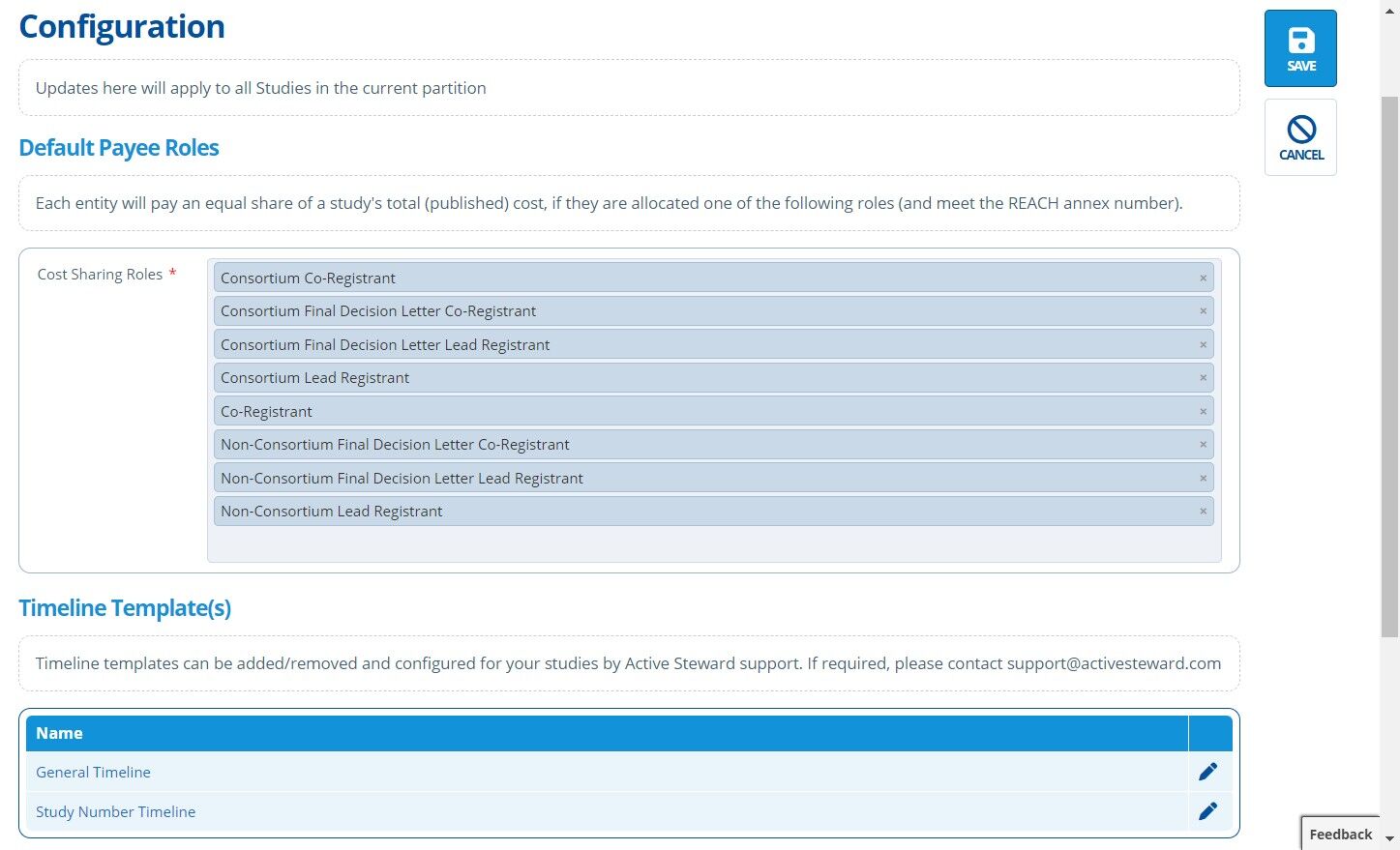The height and width of the screenshot is (850, 1400).
Task: Remove the Co-Registrant role tag
Action: point(1204,412)
